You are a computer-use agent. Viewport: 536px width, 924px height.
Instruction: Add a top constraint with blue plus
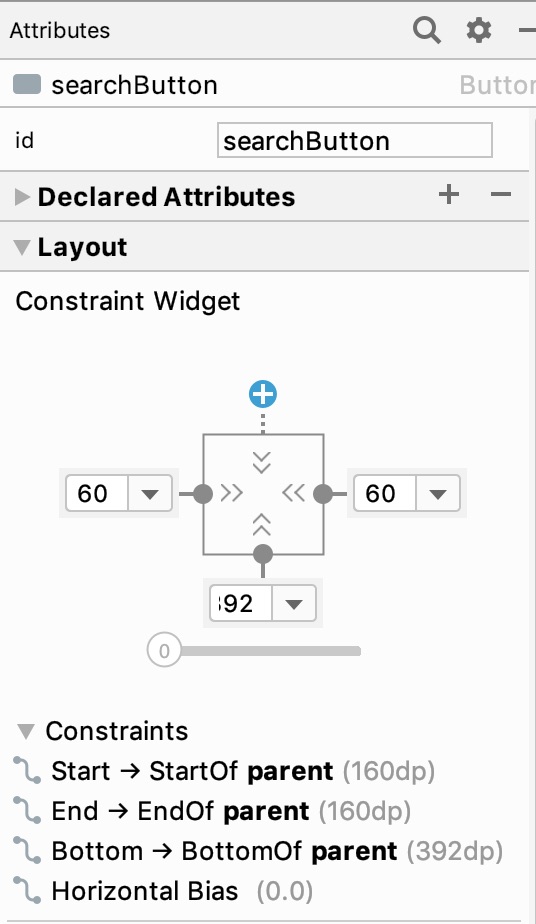point(263,394)
